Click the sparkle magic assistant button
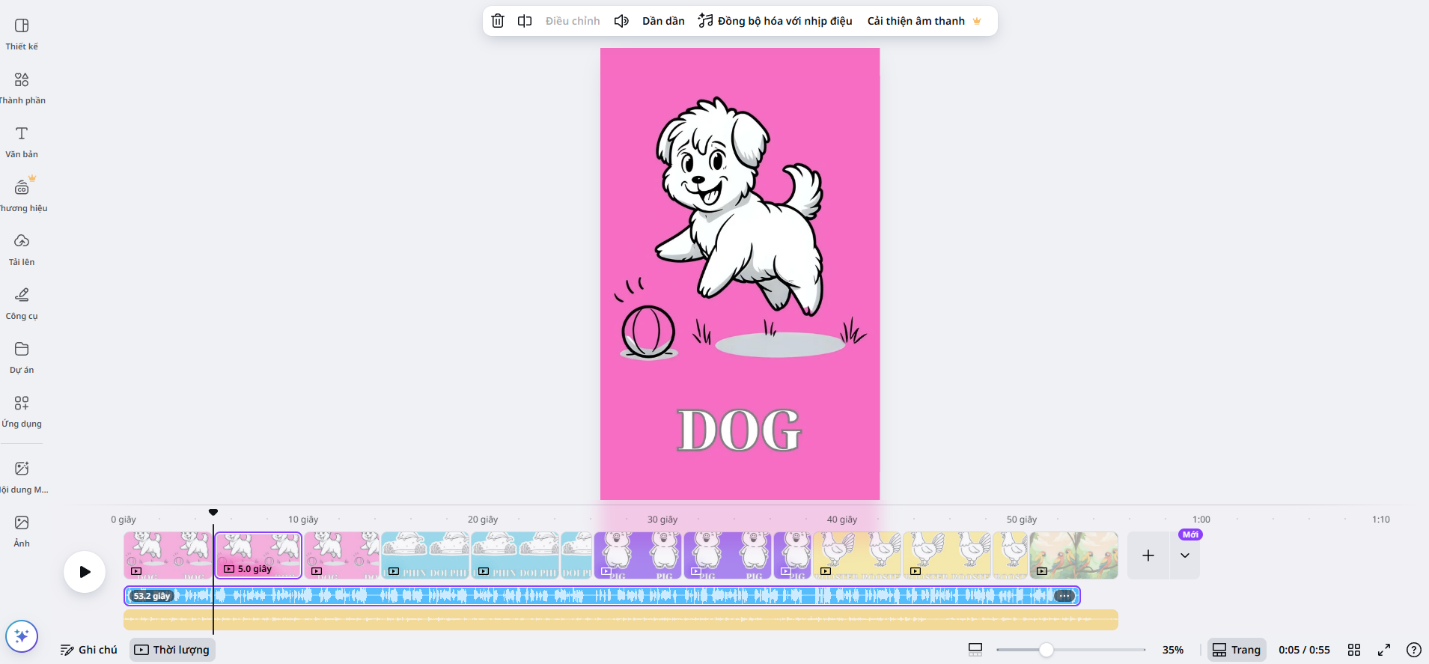1429x664 pixels. 21,636
